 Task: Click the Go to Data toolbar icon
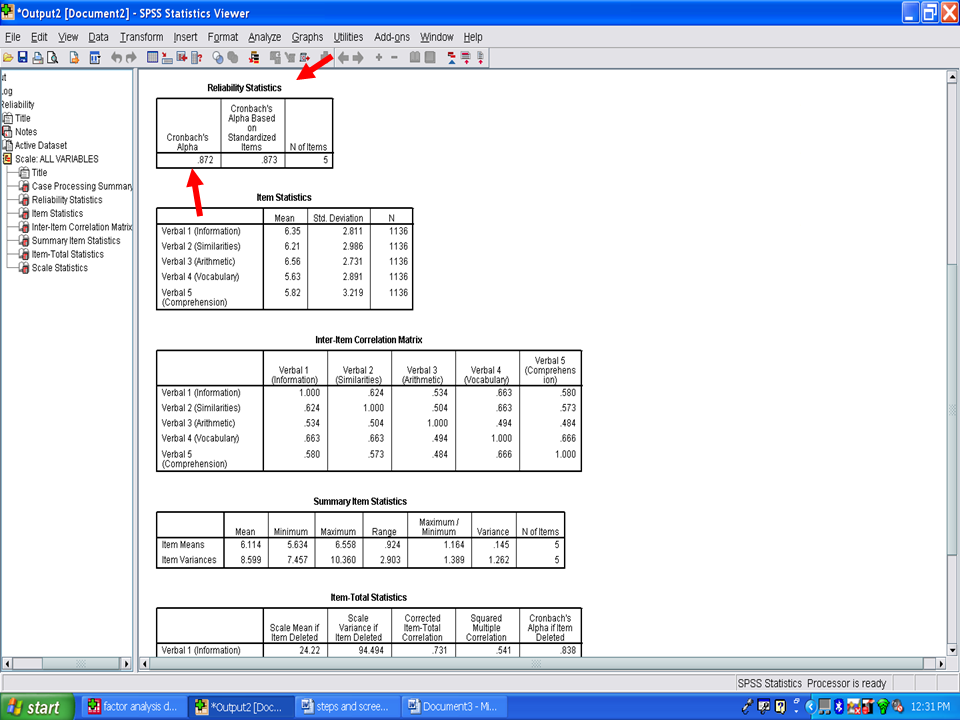click(x=153, y=58)
